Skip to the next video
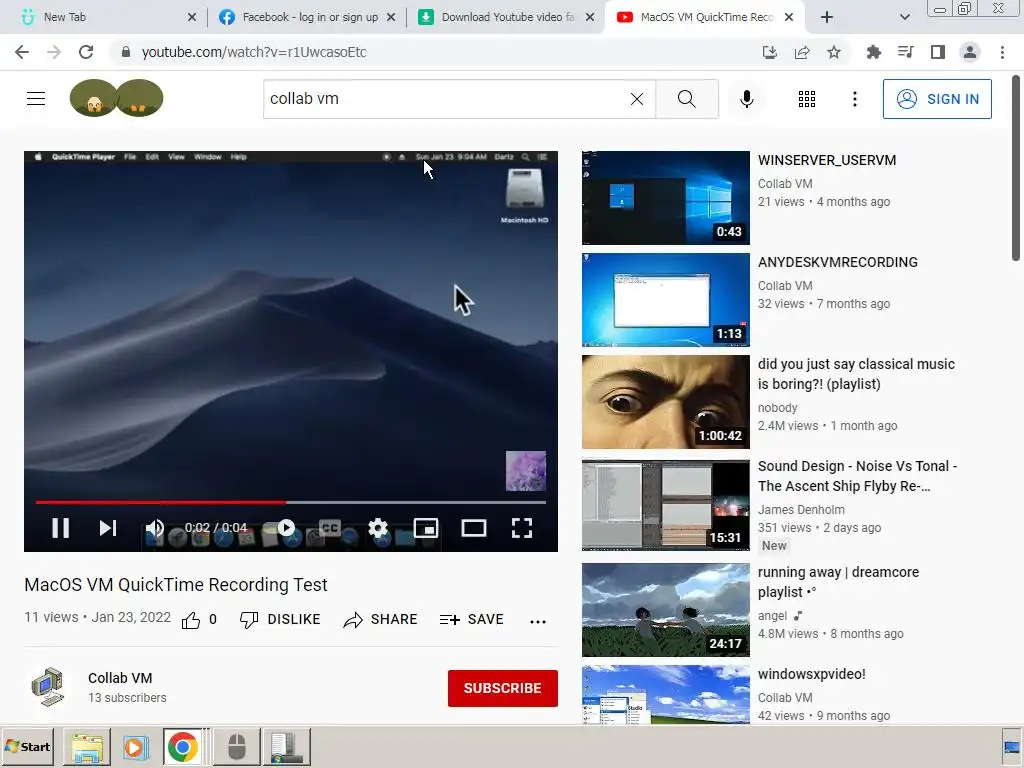This screenshot has width=1024, height=768. coord(108,528)
